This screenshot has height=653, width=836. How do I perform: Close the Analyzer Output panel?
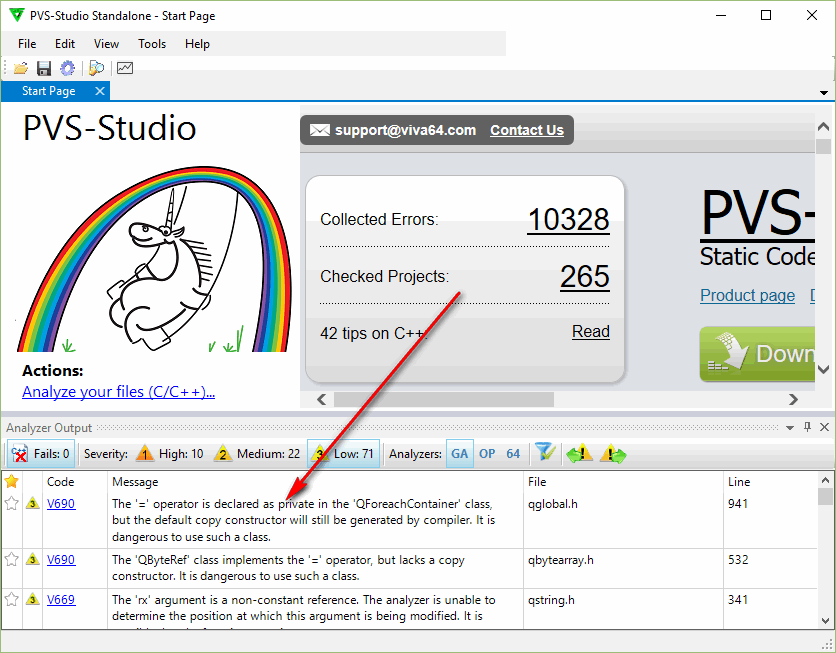click(x=824, y=427)
